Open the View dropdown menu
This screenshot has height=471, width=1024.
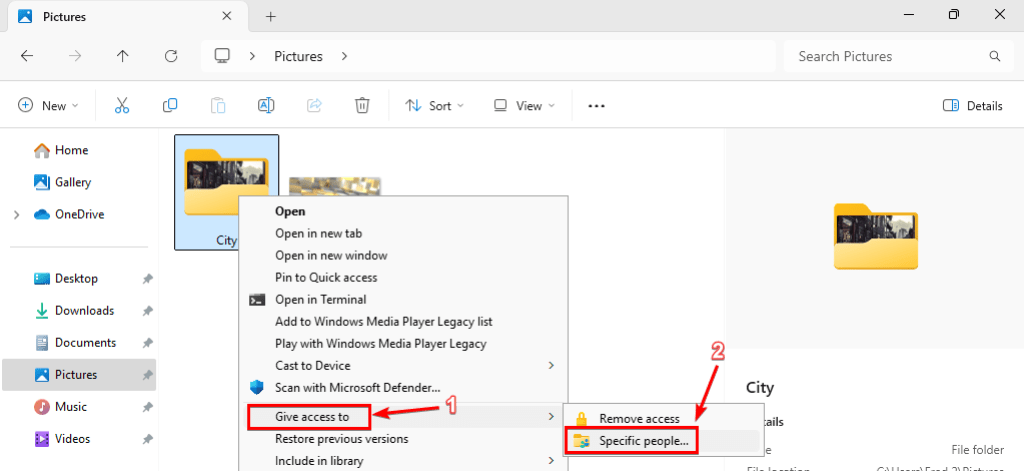(524, 106)
